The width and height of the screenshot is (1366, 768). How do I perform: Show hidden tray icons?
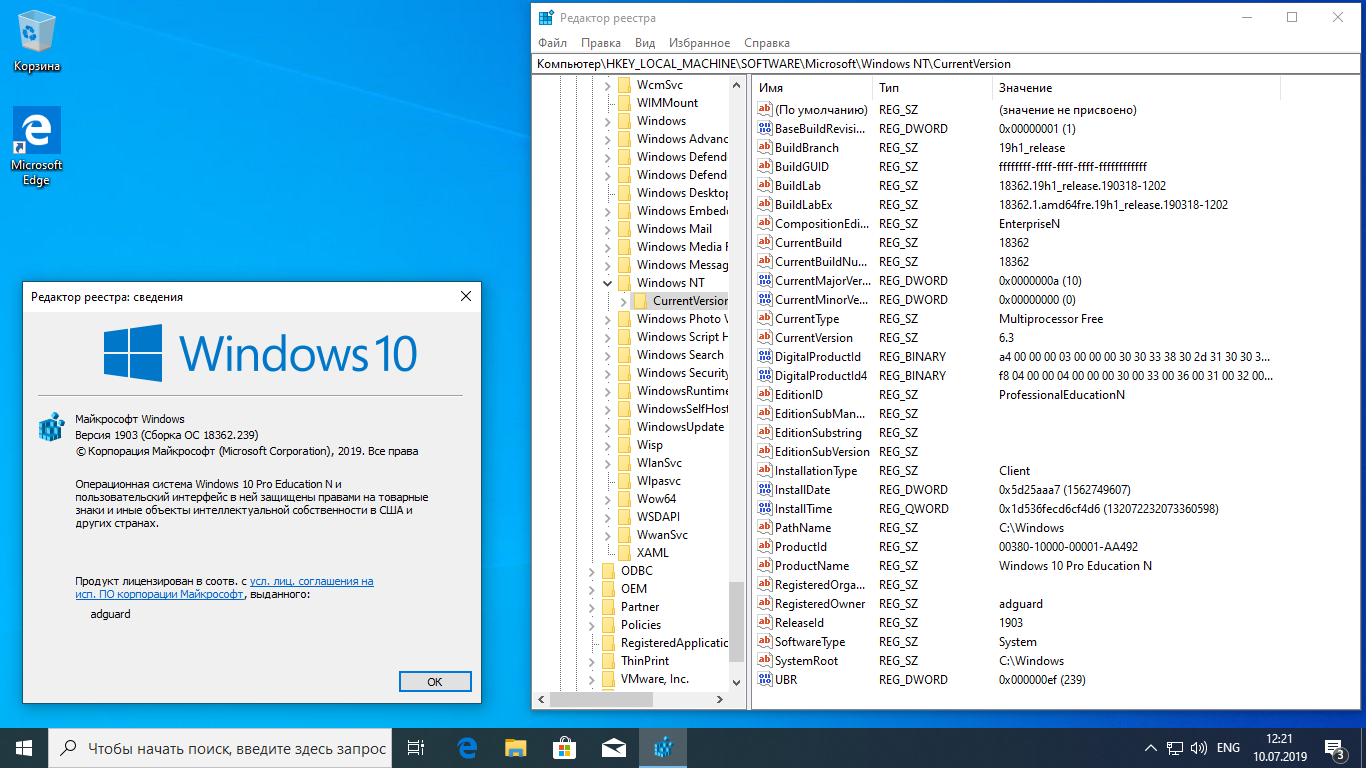tap(1150, 748)
